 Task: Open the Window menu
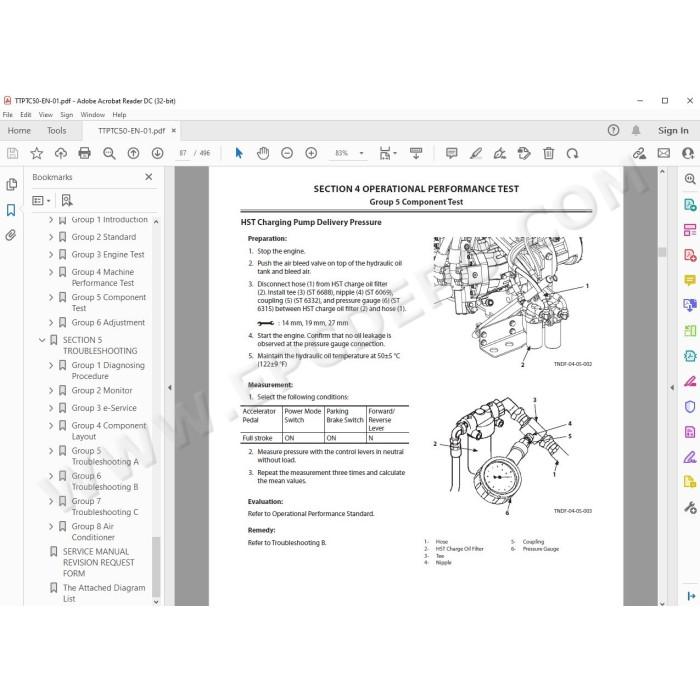92,115
